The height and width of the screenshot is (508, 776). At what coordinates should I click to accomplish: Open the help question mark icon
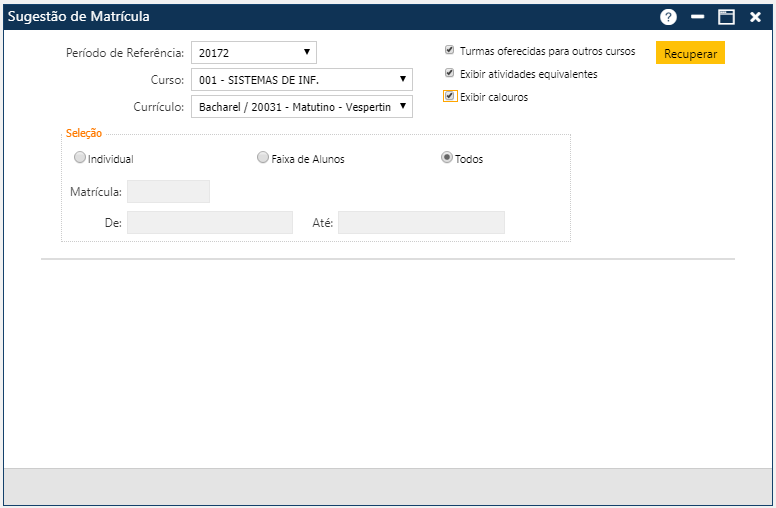point(669,17)
